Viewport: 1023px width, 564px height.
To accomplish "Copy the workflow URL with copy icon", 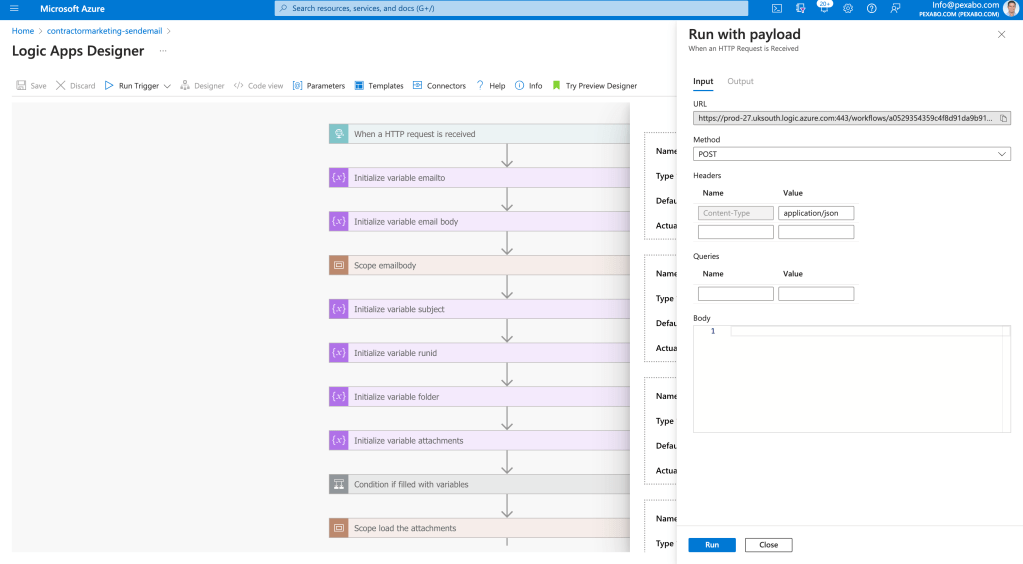I will point(1003,118).
